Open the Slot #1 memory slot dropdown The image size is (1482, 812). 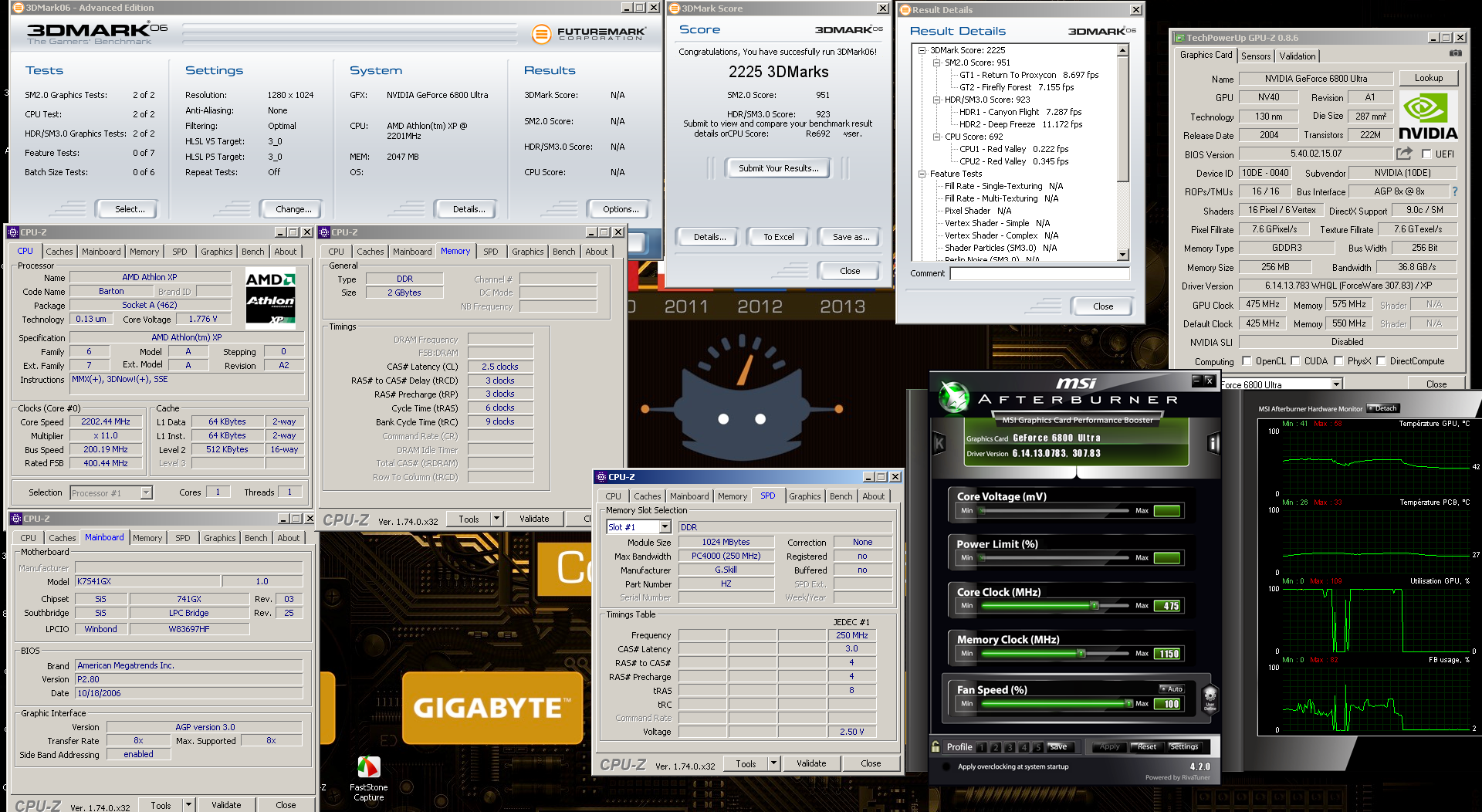tap(665, 527)
